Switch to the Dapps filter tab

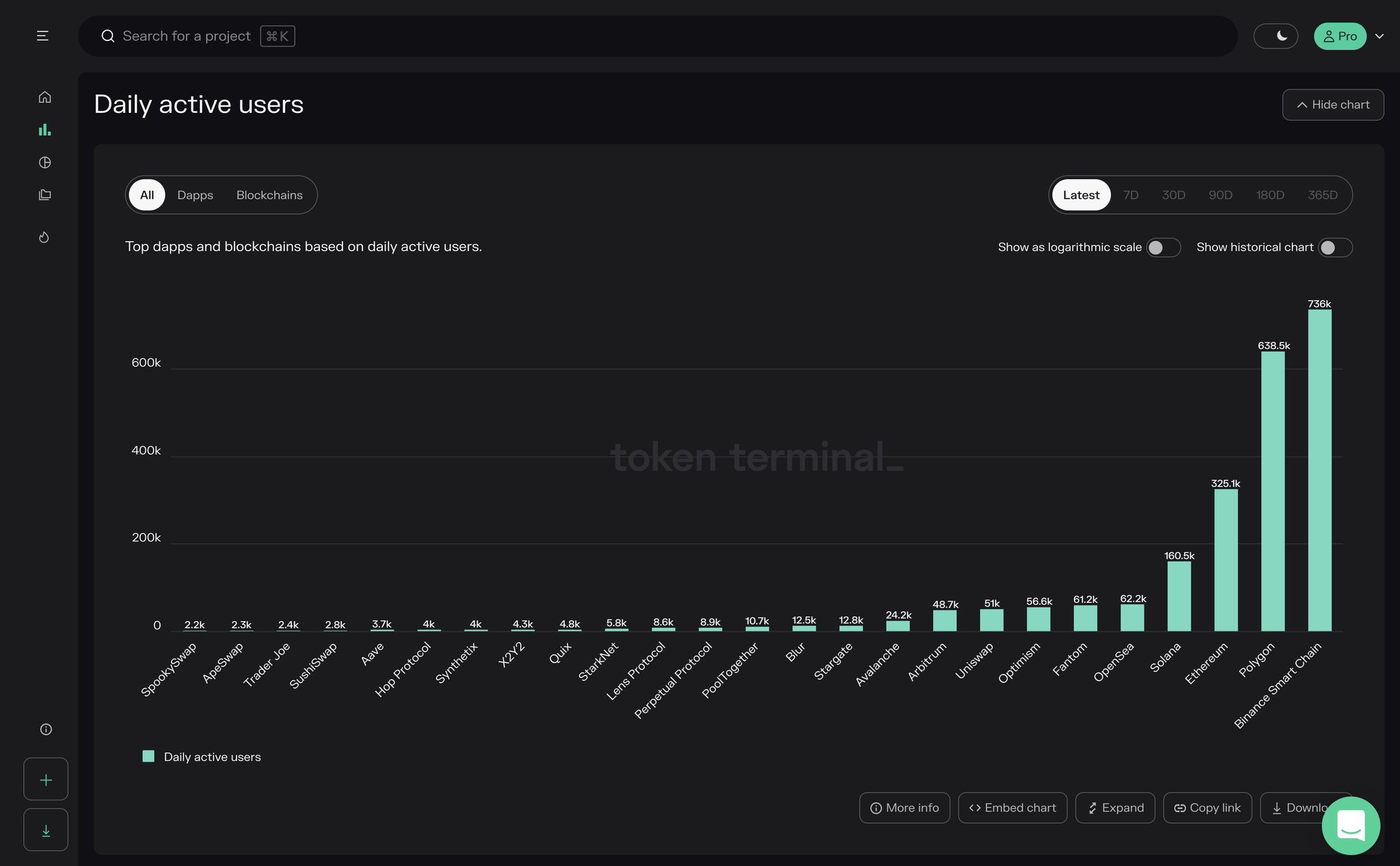click(195, 195)
